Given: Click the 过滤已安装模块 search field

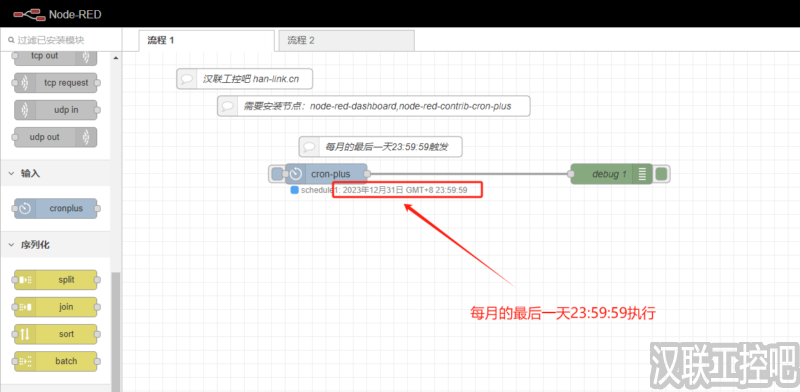Looking at the screenshot, I should click(61, 40).
